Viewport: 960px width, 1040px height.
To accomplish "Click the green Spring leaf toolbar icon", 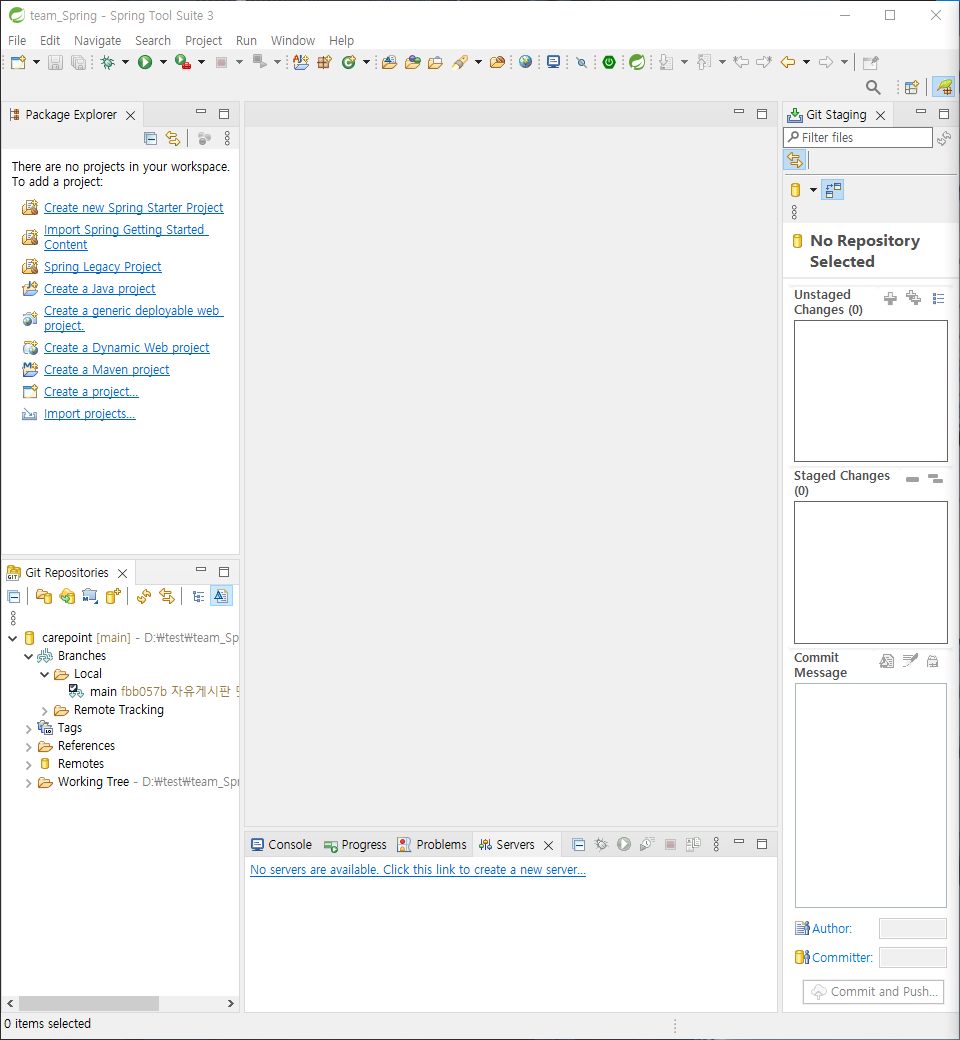I will pyautogui.click(x=637, y=62).
